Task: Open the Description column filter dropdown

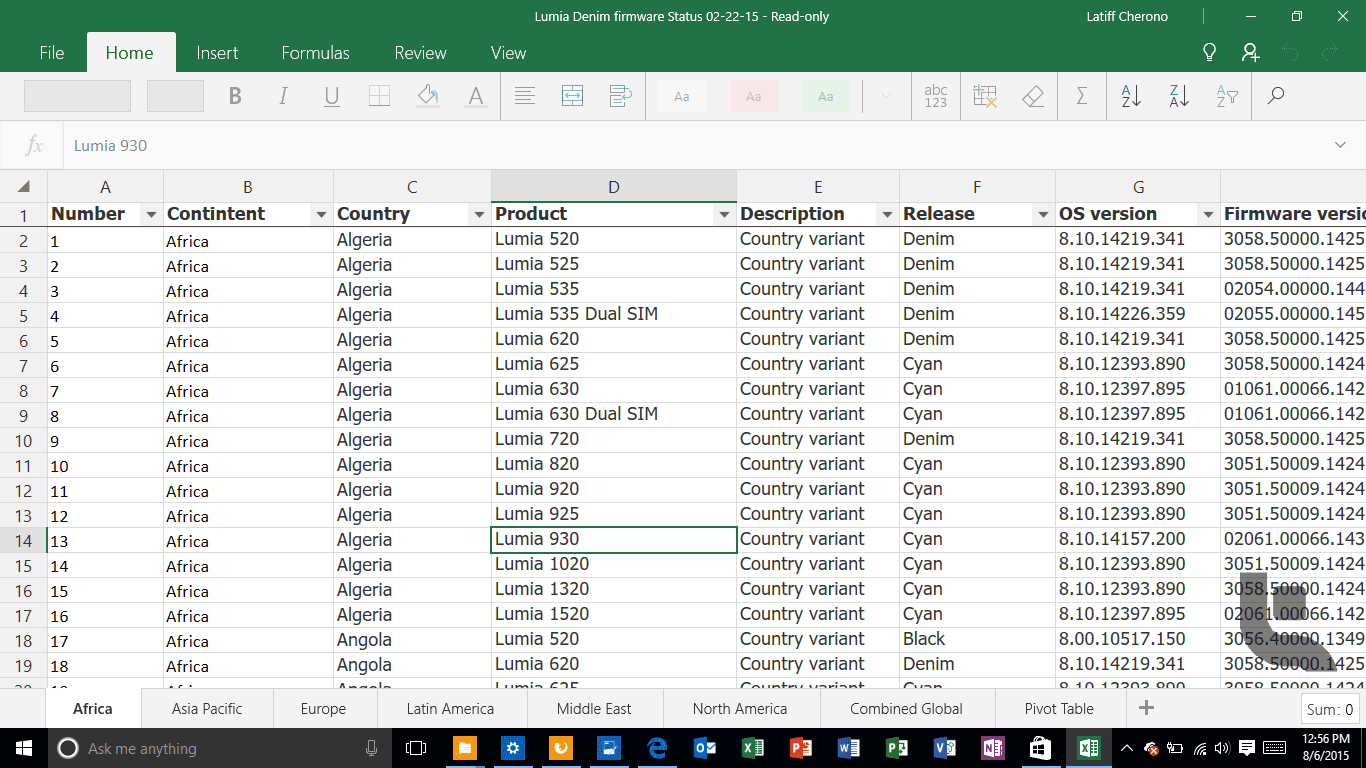Action: pos(887,215)
